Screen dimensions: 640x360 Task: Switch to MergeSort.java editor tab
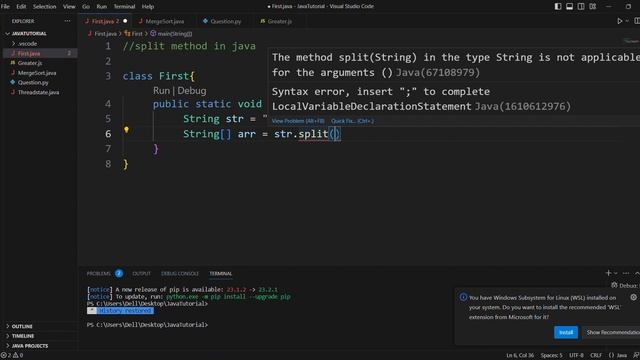(164, 21)
